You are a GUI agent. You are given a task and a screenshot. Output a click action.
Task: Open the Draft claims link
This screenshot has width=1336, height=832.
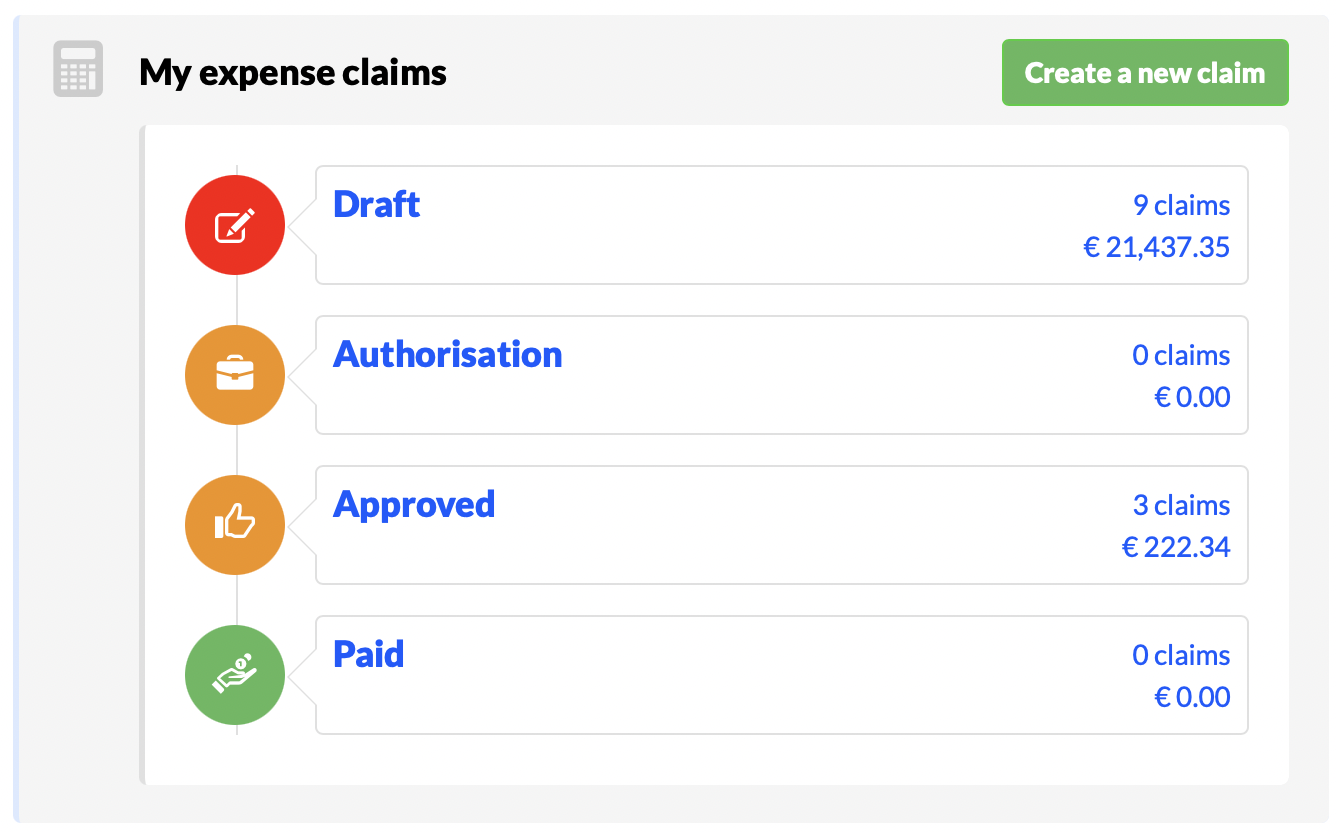[376, 204]
